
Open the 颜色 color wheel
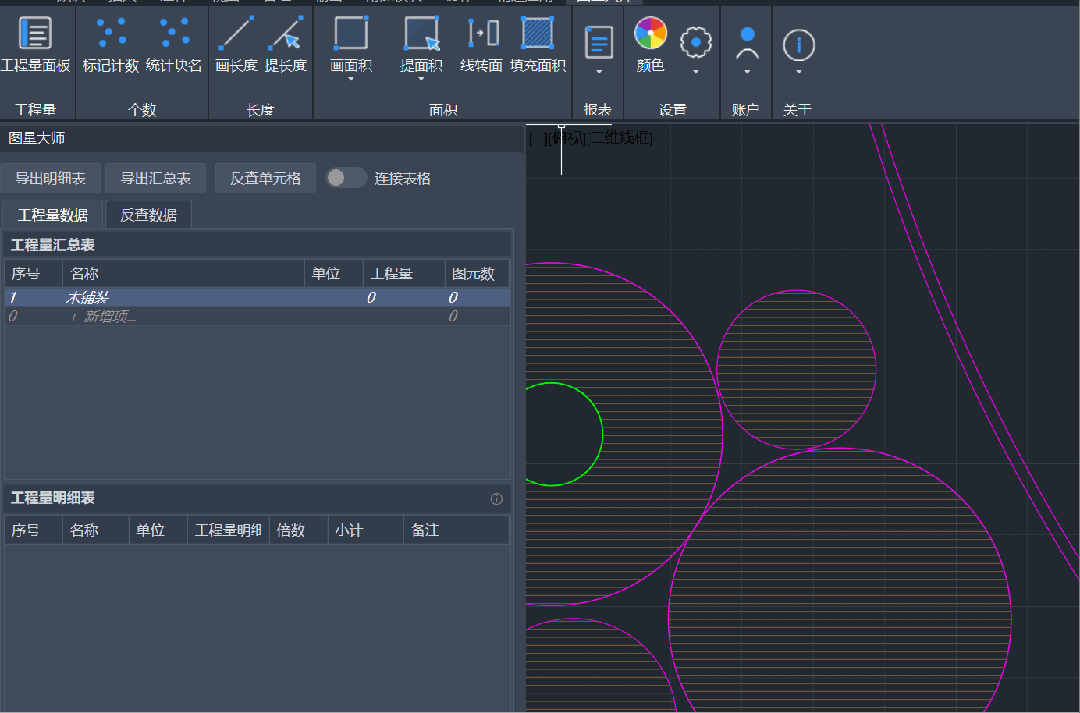click(x=650, y=33)
